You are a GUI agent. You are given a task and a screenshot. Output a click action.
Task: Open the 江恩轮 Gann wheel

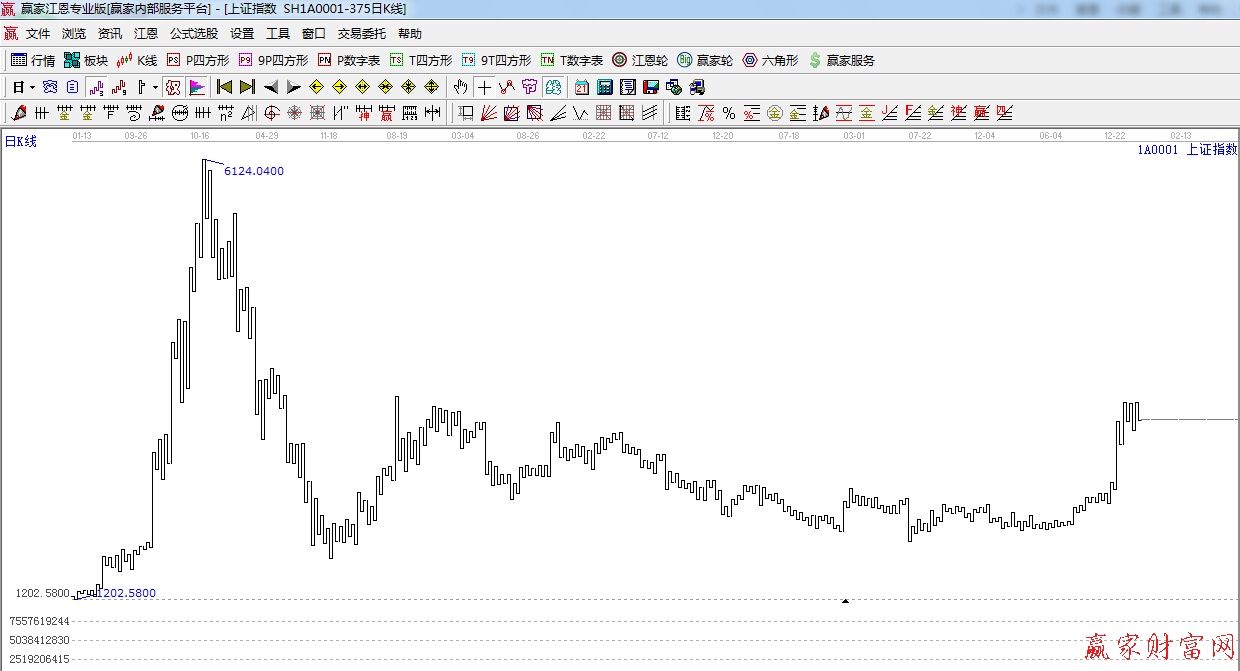640,60
